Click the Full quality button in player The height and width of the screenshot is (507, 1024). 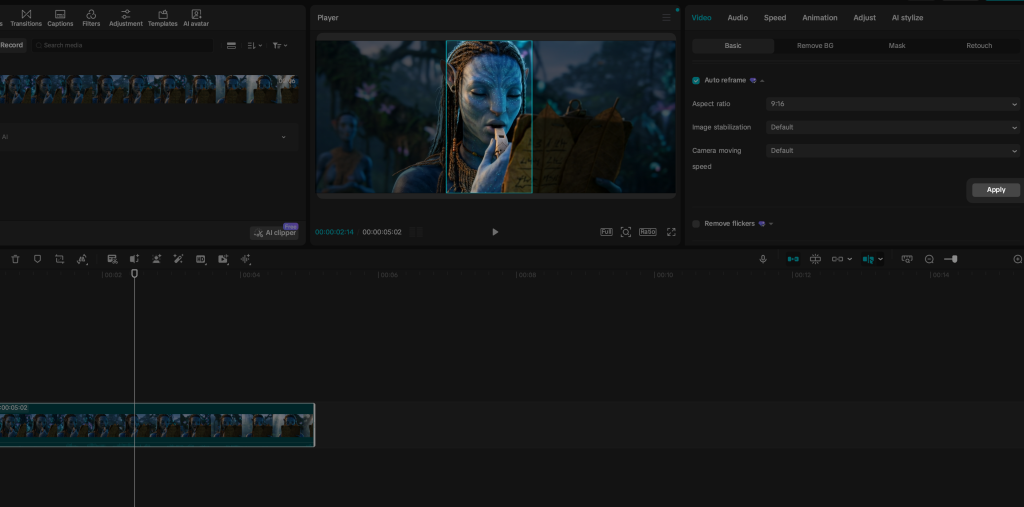click(x=606, y=232)
